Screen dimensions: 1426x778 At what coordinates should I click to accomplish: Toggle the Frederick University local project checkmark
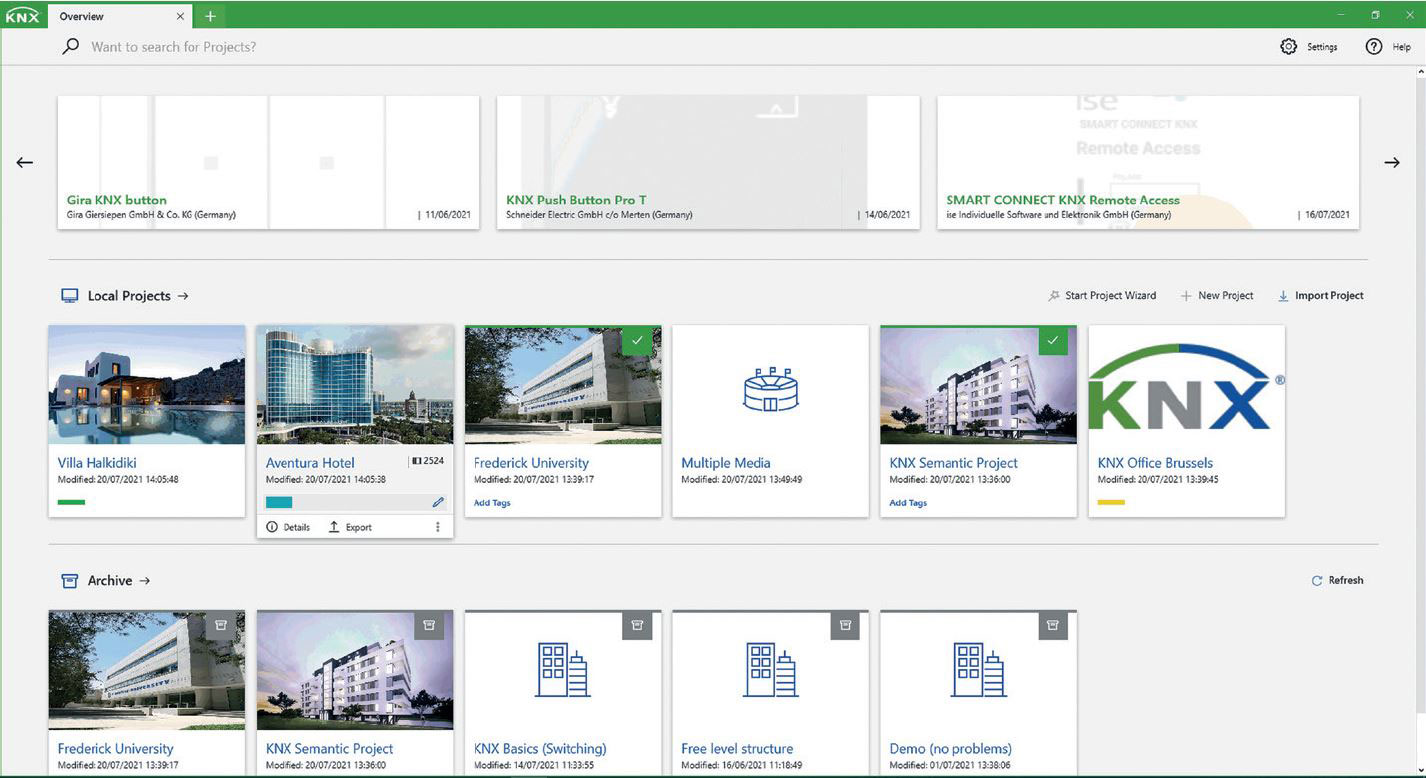(638, 340)
